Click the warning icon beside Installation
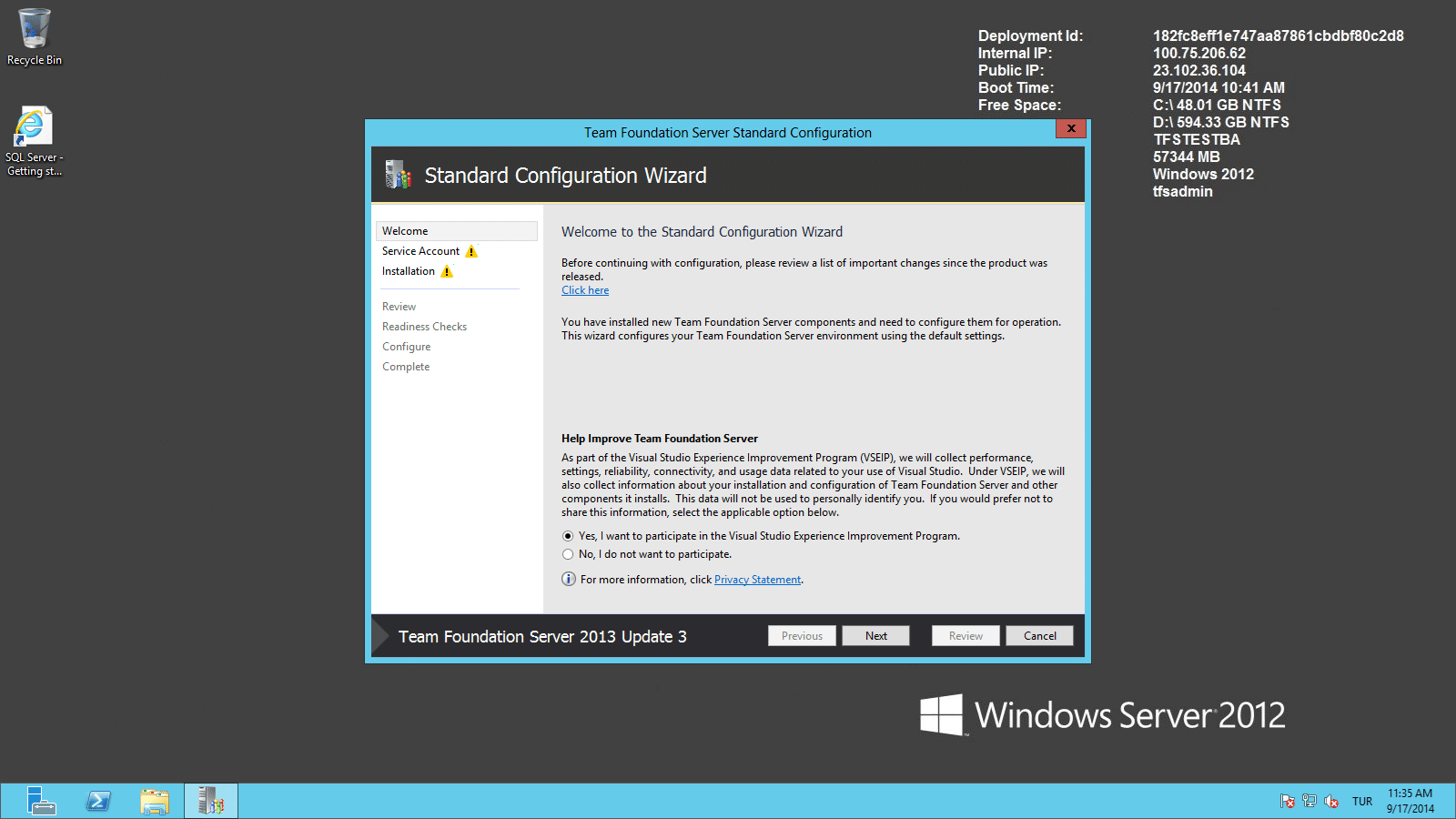Viewport: 1456px width, 819px height. 446,271
